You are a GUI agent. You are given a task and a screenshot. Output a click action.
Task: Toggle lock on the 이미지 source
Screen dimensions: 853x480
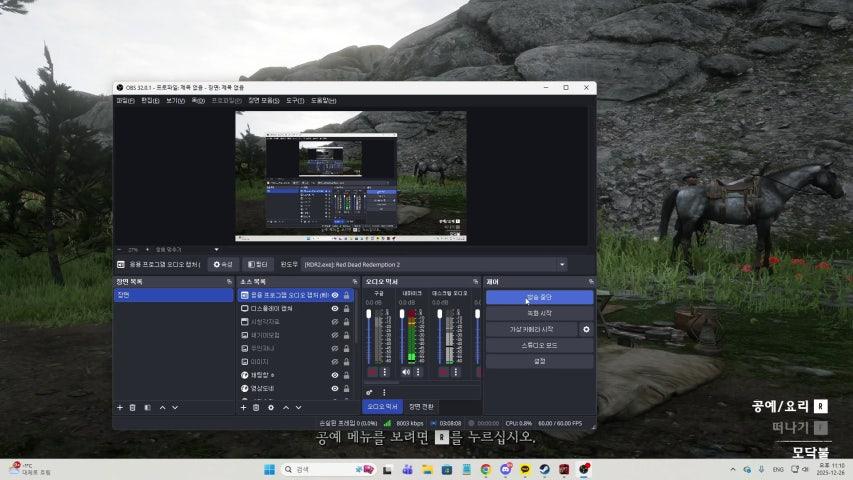(x=347, y=361)
